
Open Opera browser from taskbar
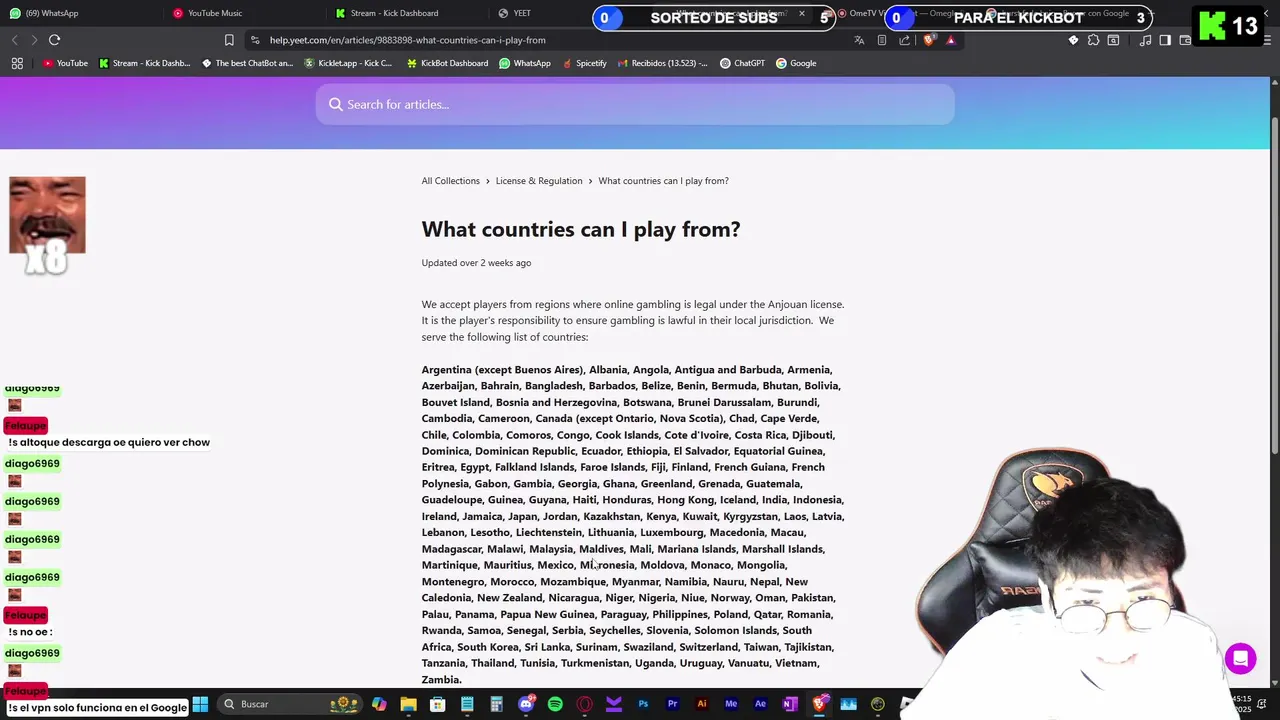pyautogui.click(x=584, y=704)
